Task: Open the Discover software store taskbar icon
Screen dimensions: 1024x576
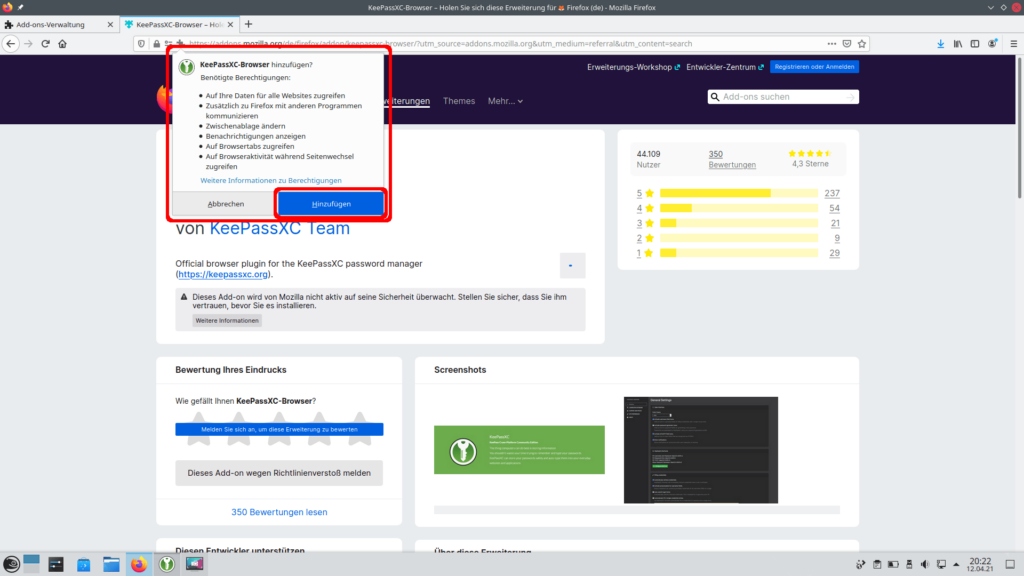Action: point(84,564)
